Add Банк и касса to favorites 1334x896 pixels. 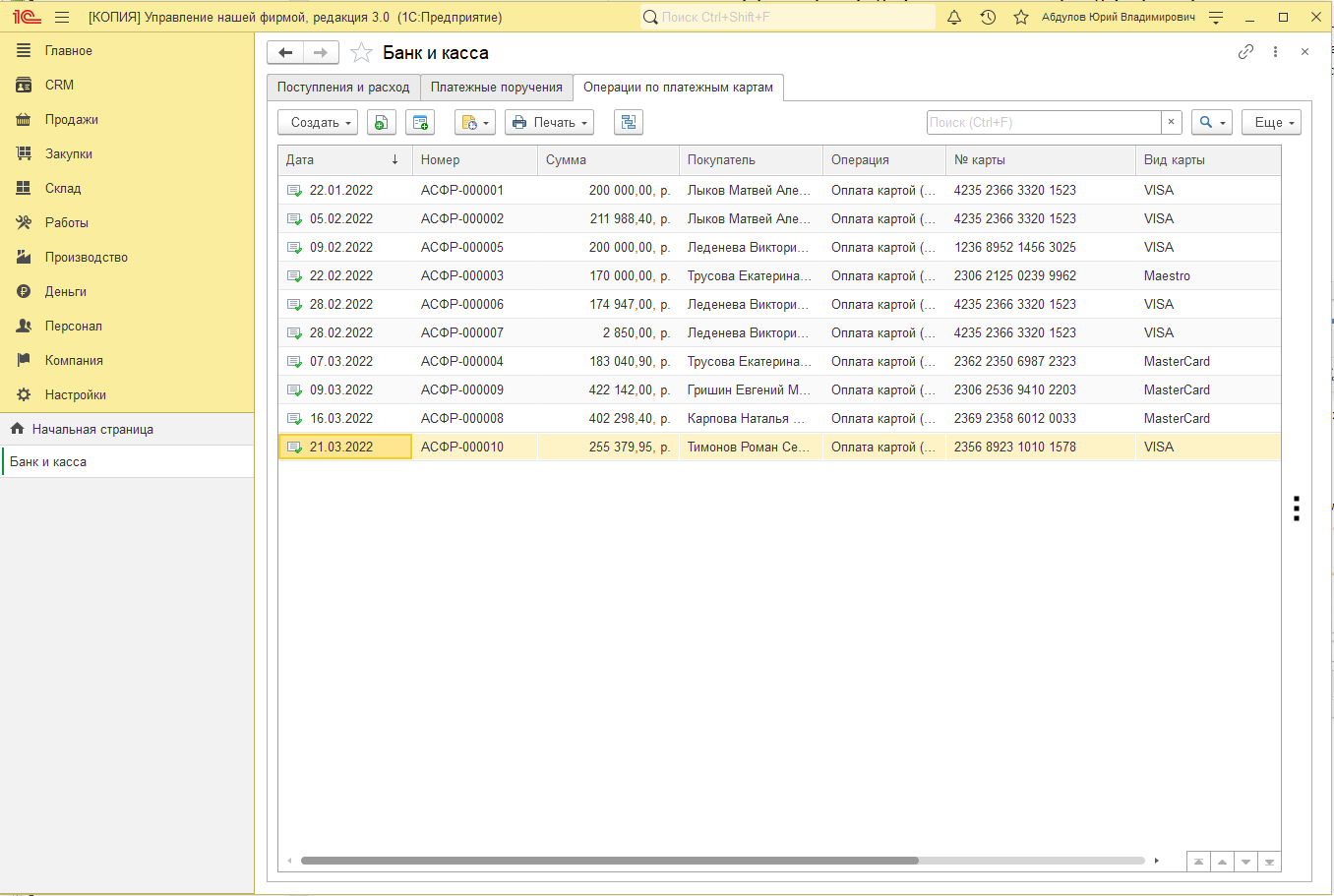[361, 53]
